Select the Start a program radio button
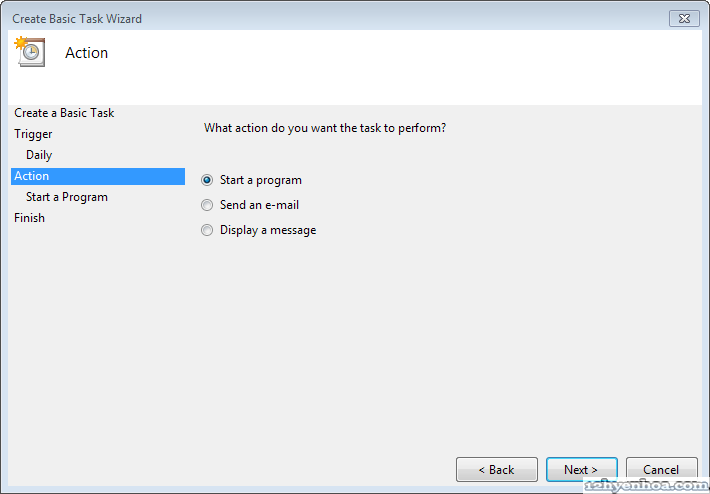This screenshot has height=494, width=710. point(207,180)
